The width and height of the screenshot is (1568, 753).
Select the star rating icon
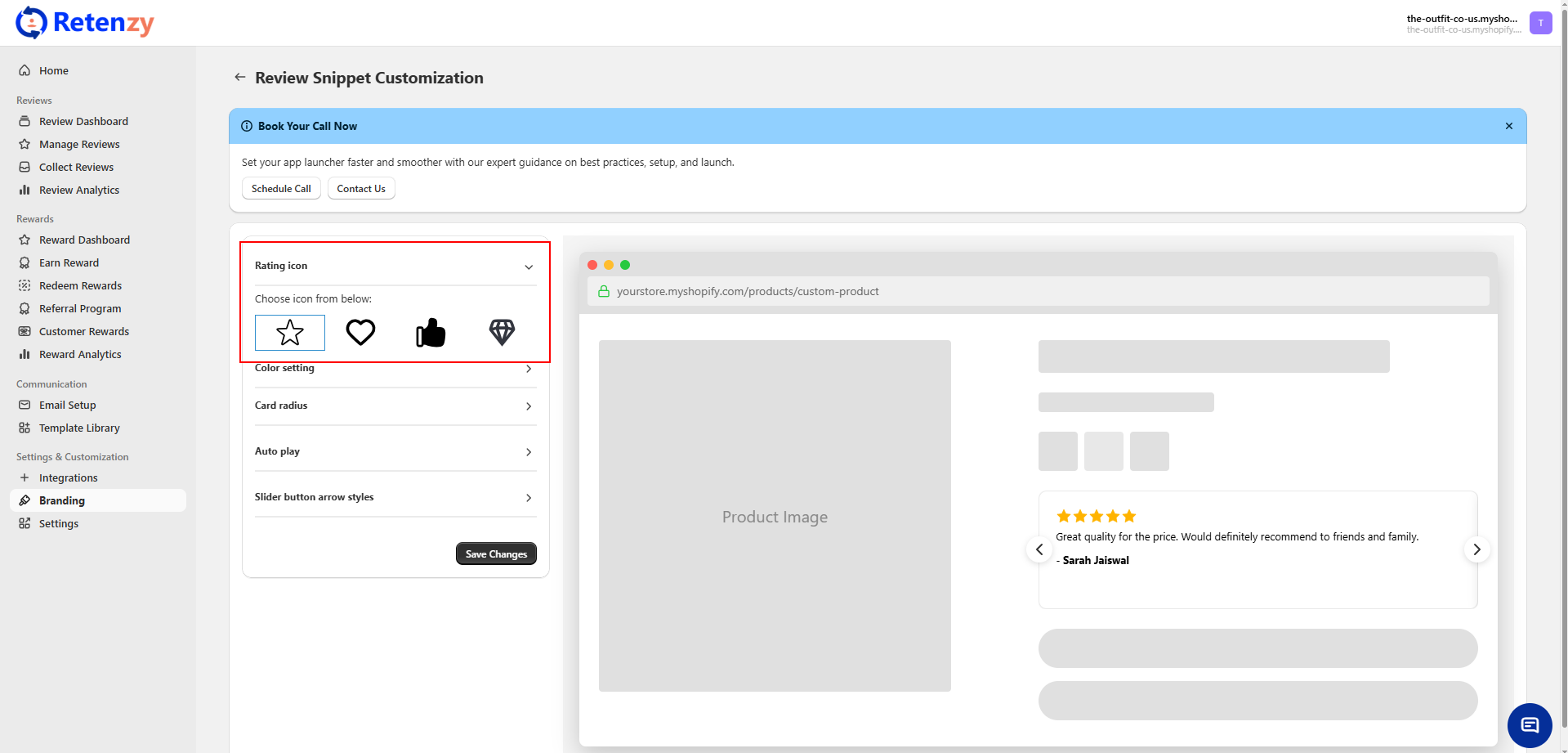[290, 333]
